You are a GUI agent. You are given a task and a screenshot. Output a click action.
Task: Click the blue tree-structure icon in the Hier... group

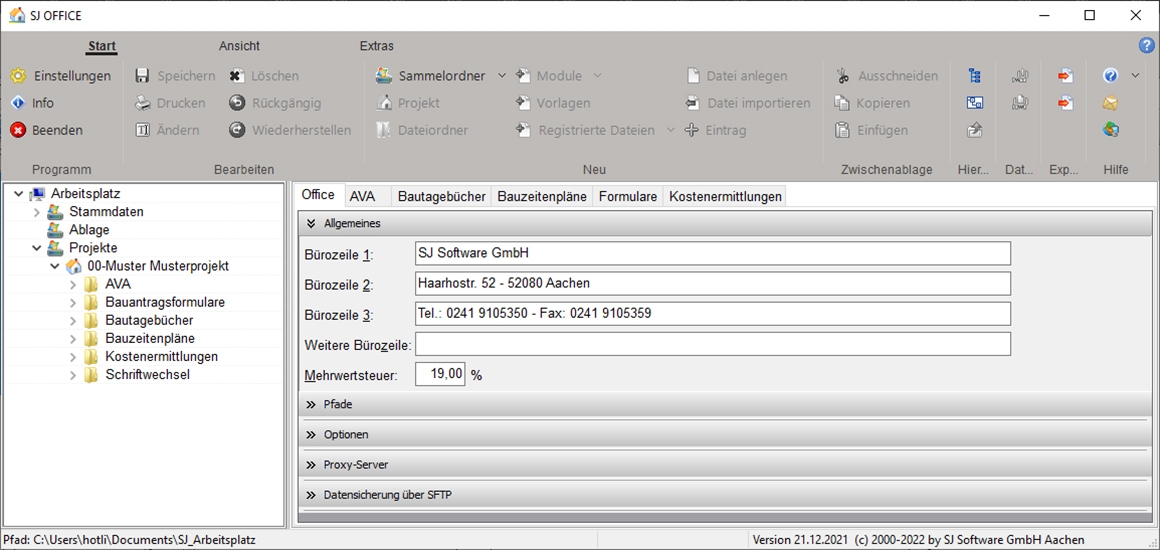(974, 76)
